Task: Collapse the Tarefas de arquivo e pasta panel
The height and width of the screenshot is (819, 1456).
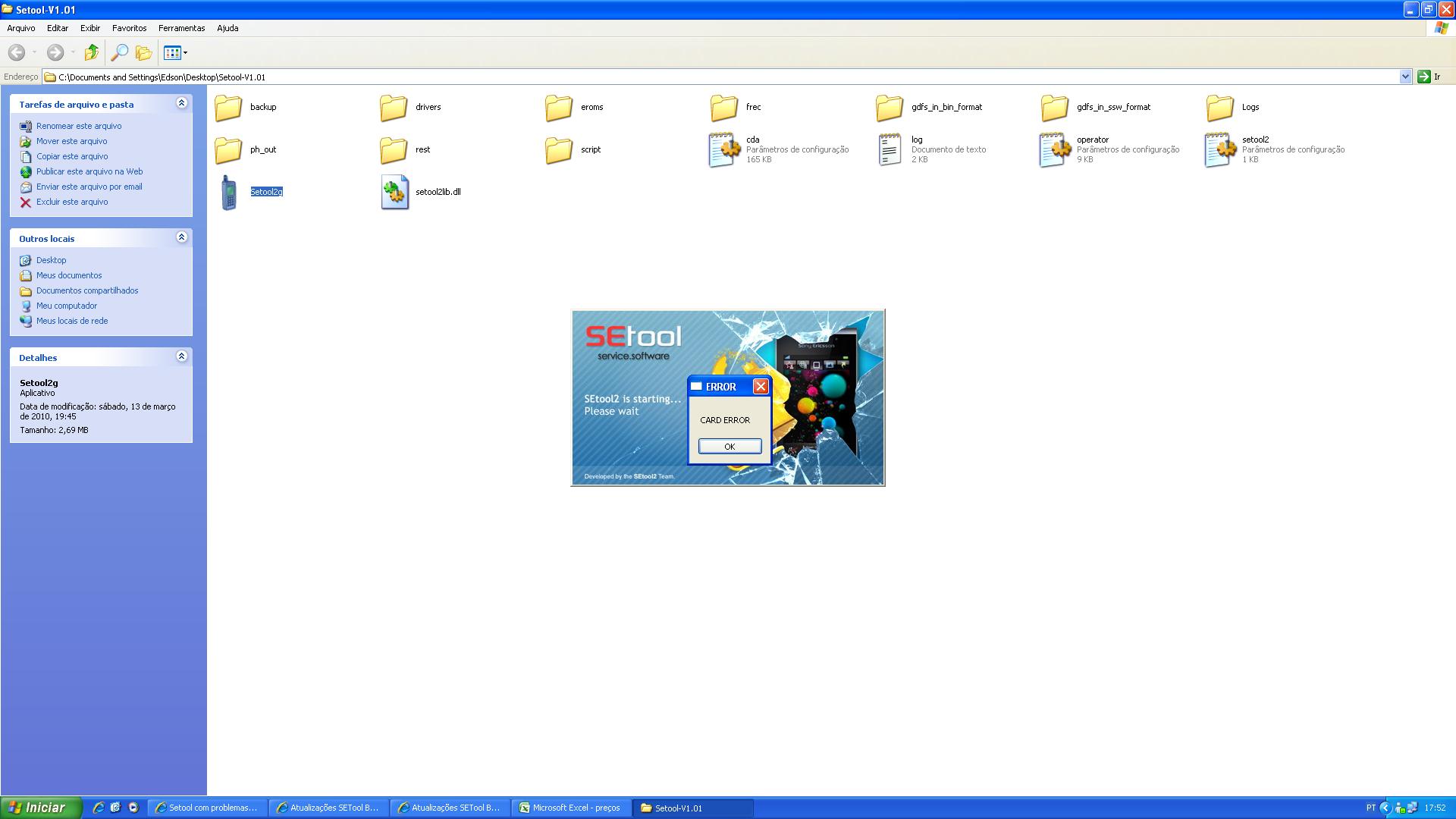Action: (x=181, y=103)
